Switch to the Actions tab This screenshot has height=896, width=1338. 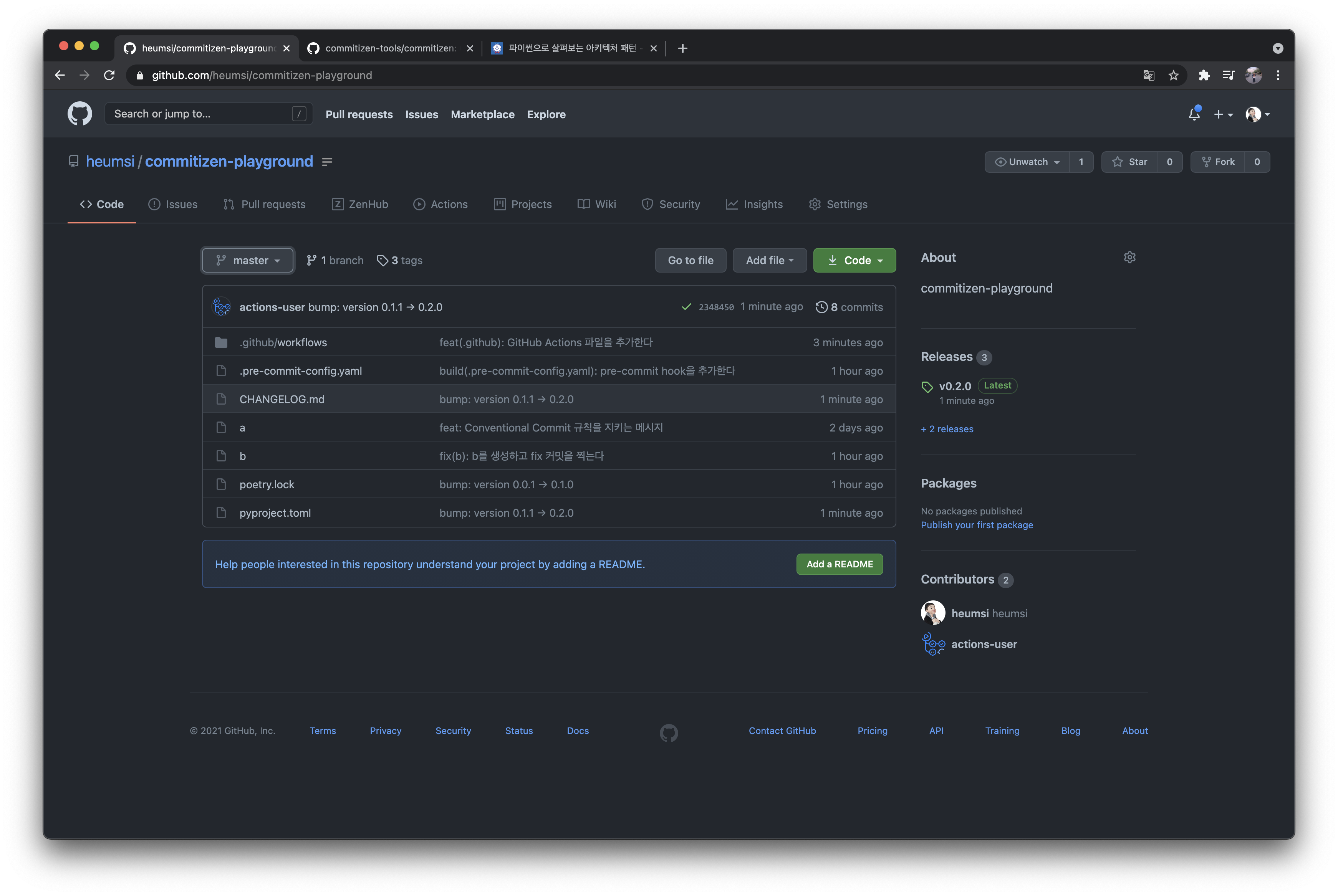coord(440,204)
